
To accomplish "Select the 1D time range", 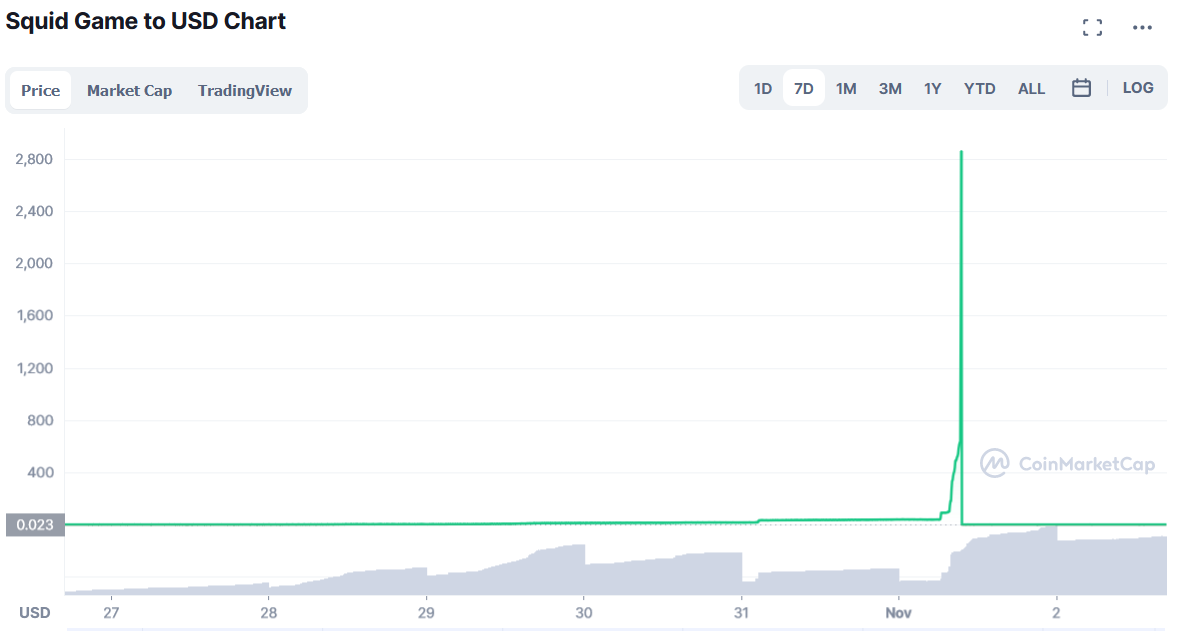I will [x=763, y=88].
